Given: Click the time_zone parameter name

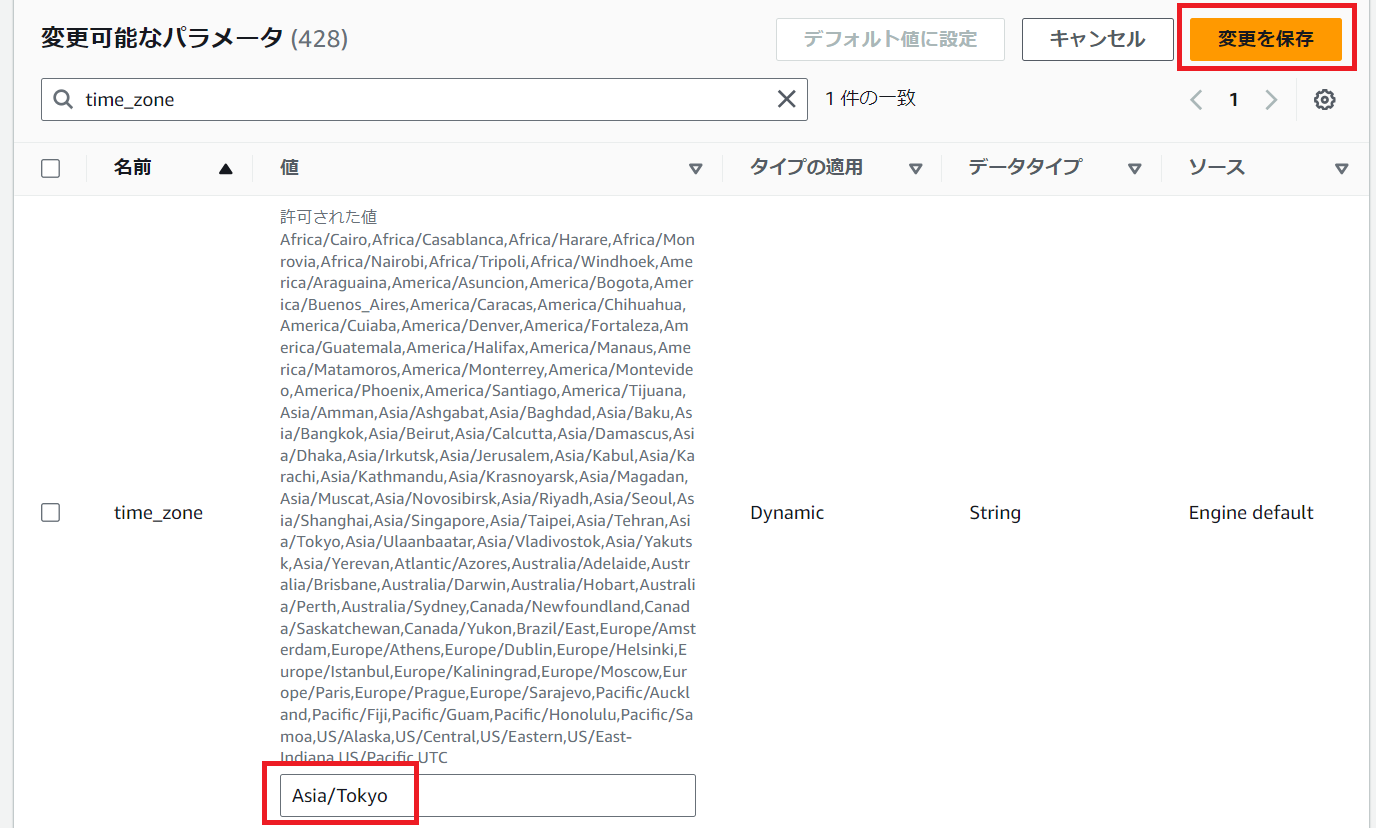Looking at the screenshot, I should [x=158, y=513].
